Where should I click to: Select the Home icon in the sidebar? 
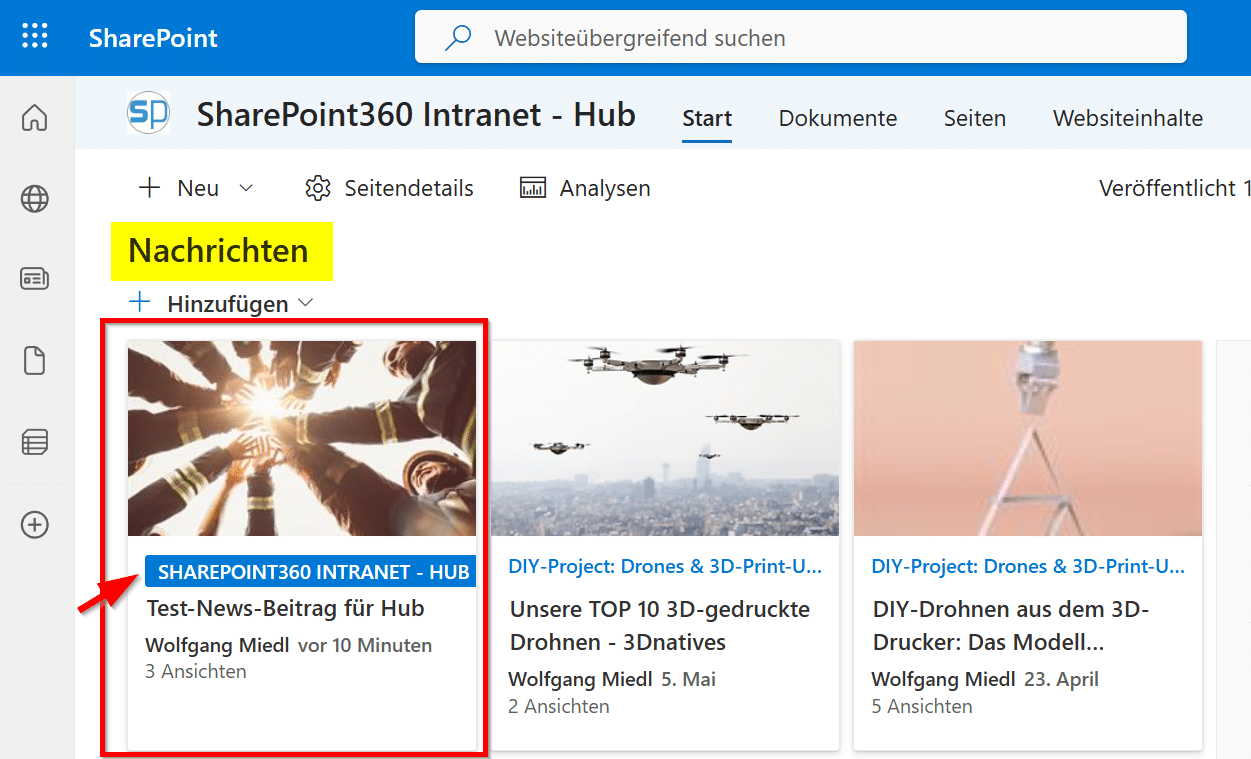(34, 117)
